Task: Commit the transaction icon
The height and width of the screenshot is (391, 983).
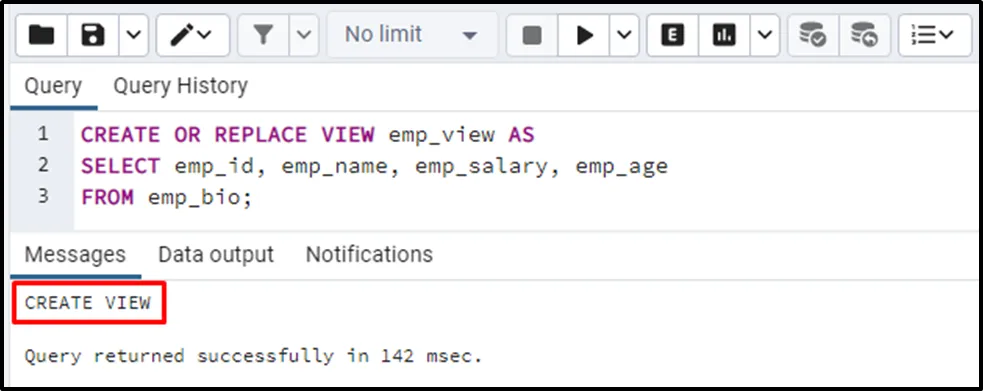Action: (813, 35)
